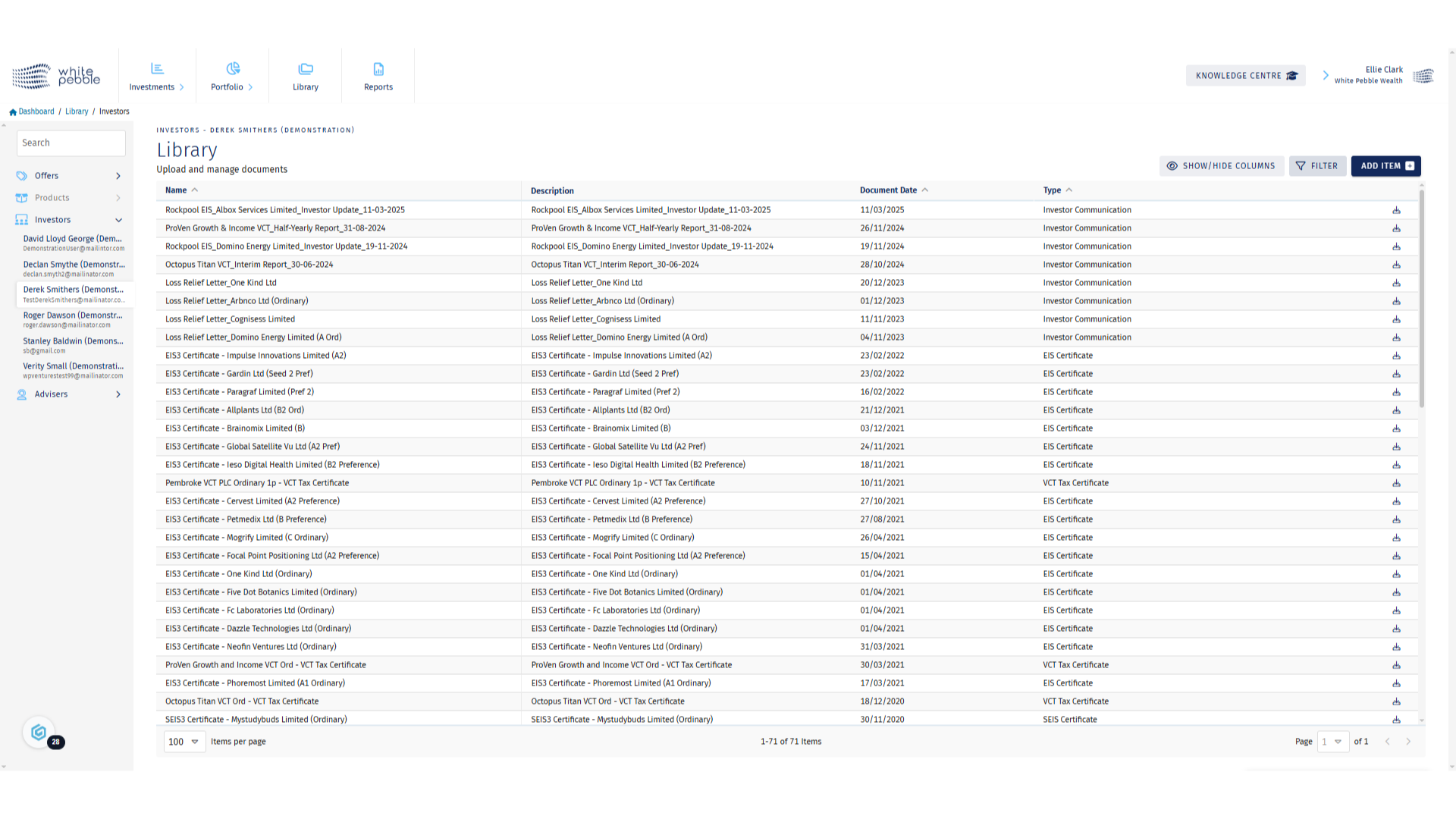1456x819 pixels.
Task: Open the Portfolio menu
Action: point(232,76)
